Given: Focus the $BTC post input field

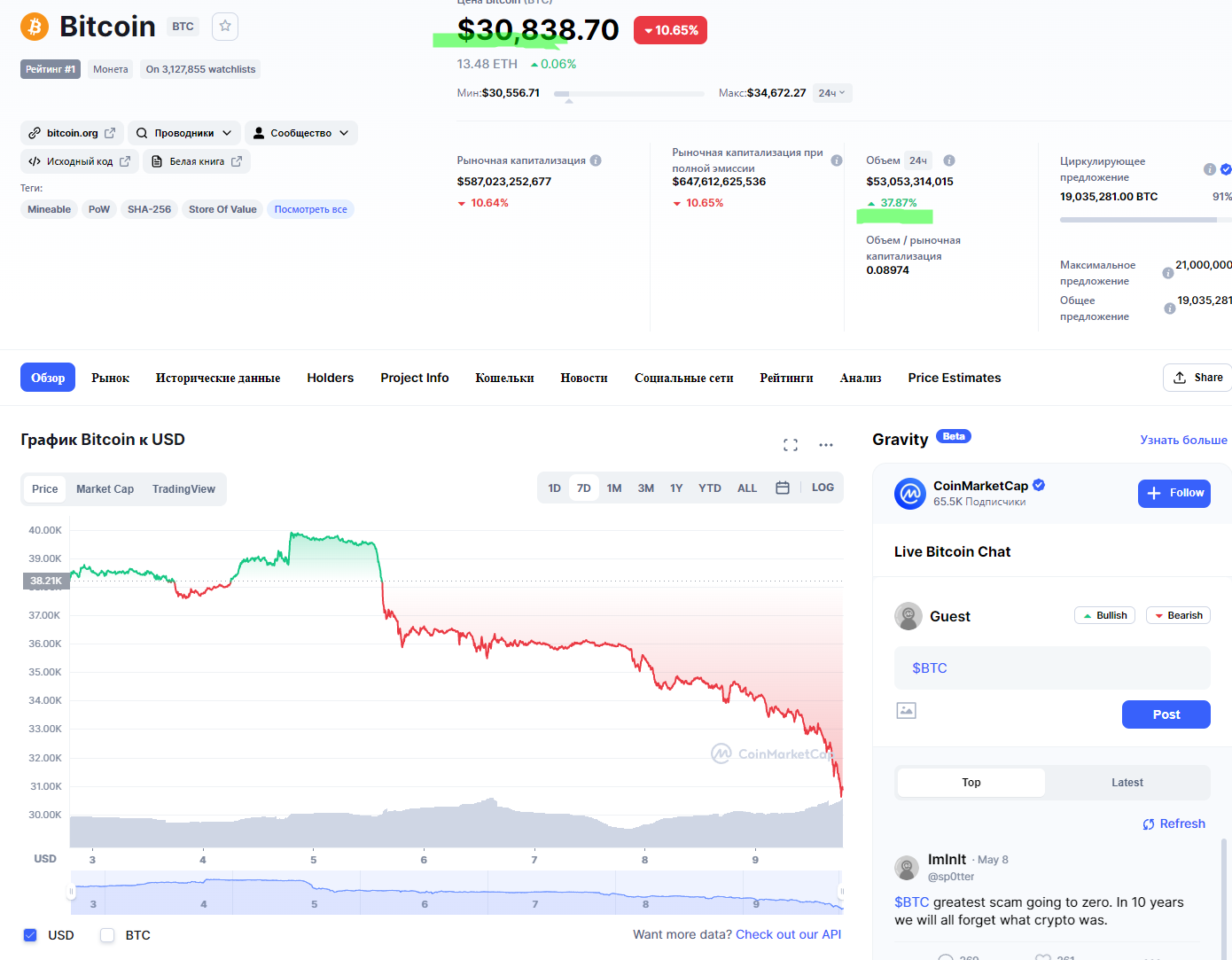Looking at the screenshot, I should click(x=1052, y=667).
